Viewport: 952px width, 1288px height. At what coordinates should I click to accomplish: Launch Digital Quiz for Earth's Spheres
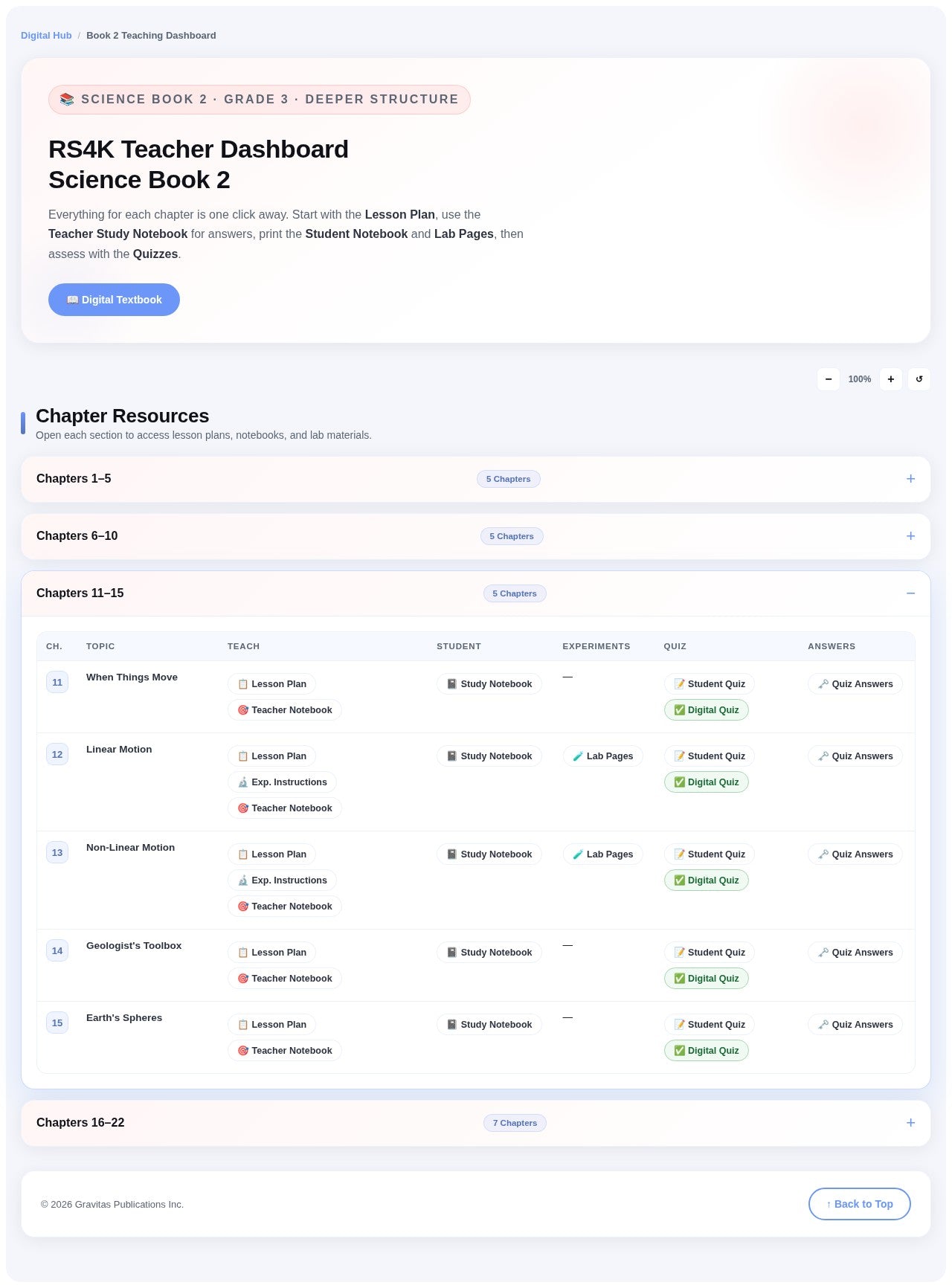coord(706,1051)
